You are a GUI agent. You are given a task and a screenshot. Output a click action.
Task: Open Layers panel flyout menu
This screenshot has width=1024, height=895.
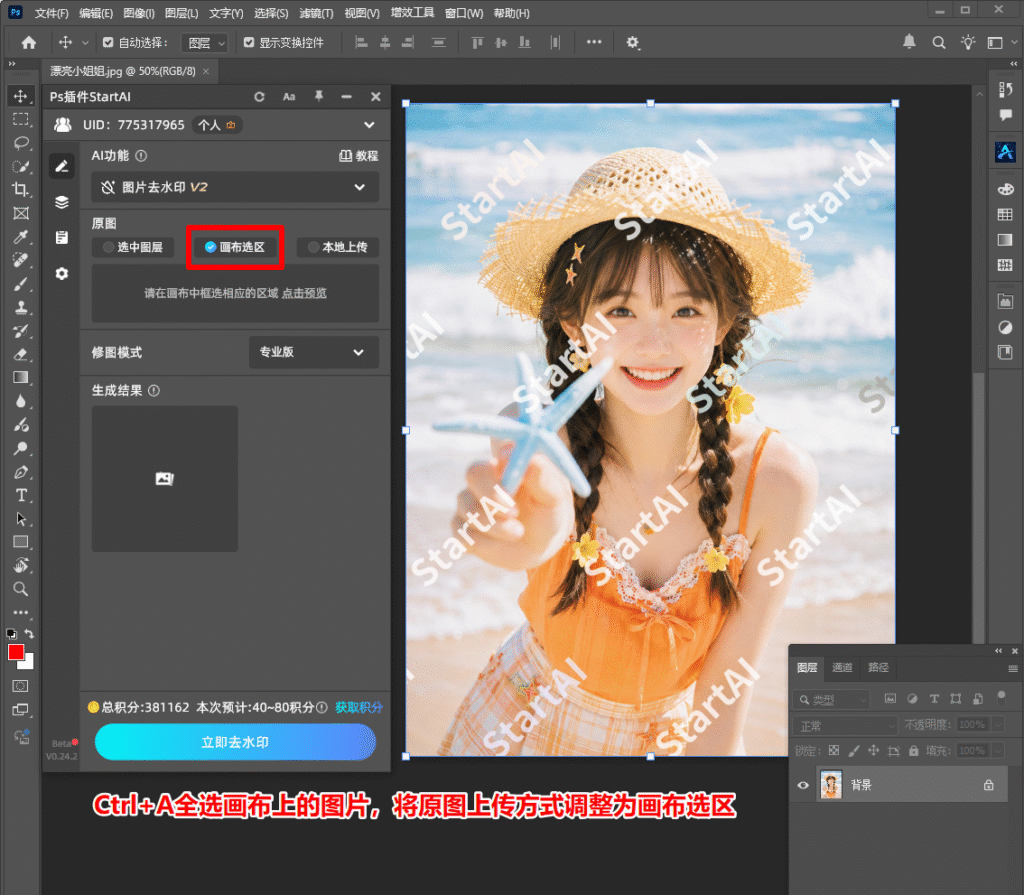[1013, 668]
